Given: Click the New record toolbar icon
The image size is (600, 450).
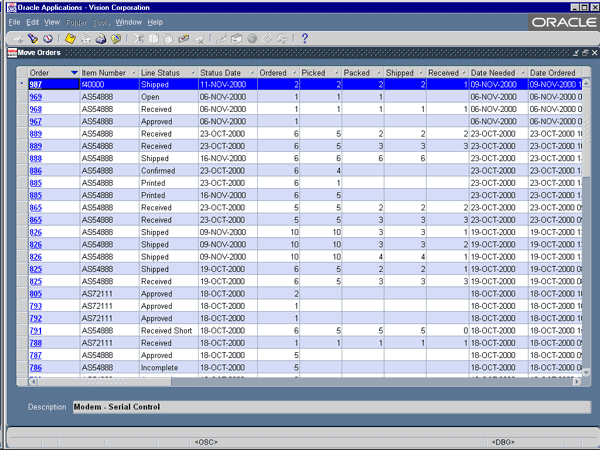Looking at the screenshot, I should point(18,39).
